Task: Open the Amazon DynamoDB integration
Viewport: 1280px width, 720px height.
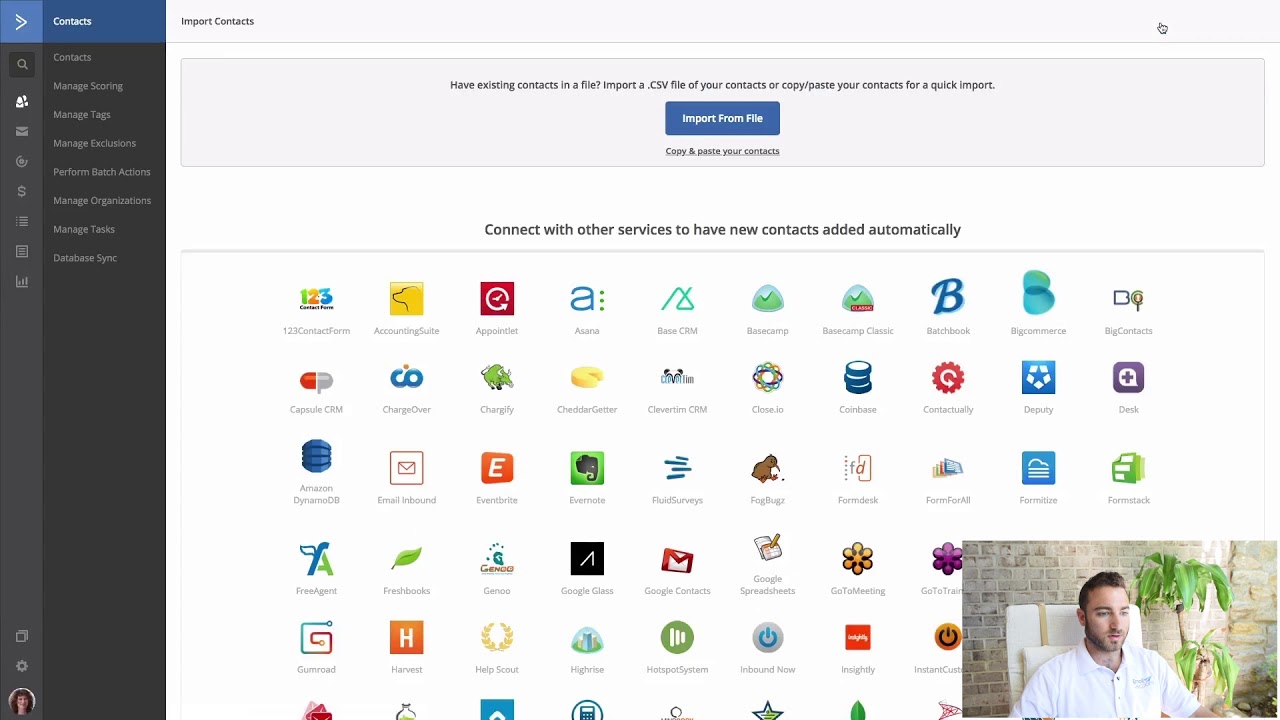Action: tap(316, 456)
